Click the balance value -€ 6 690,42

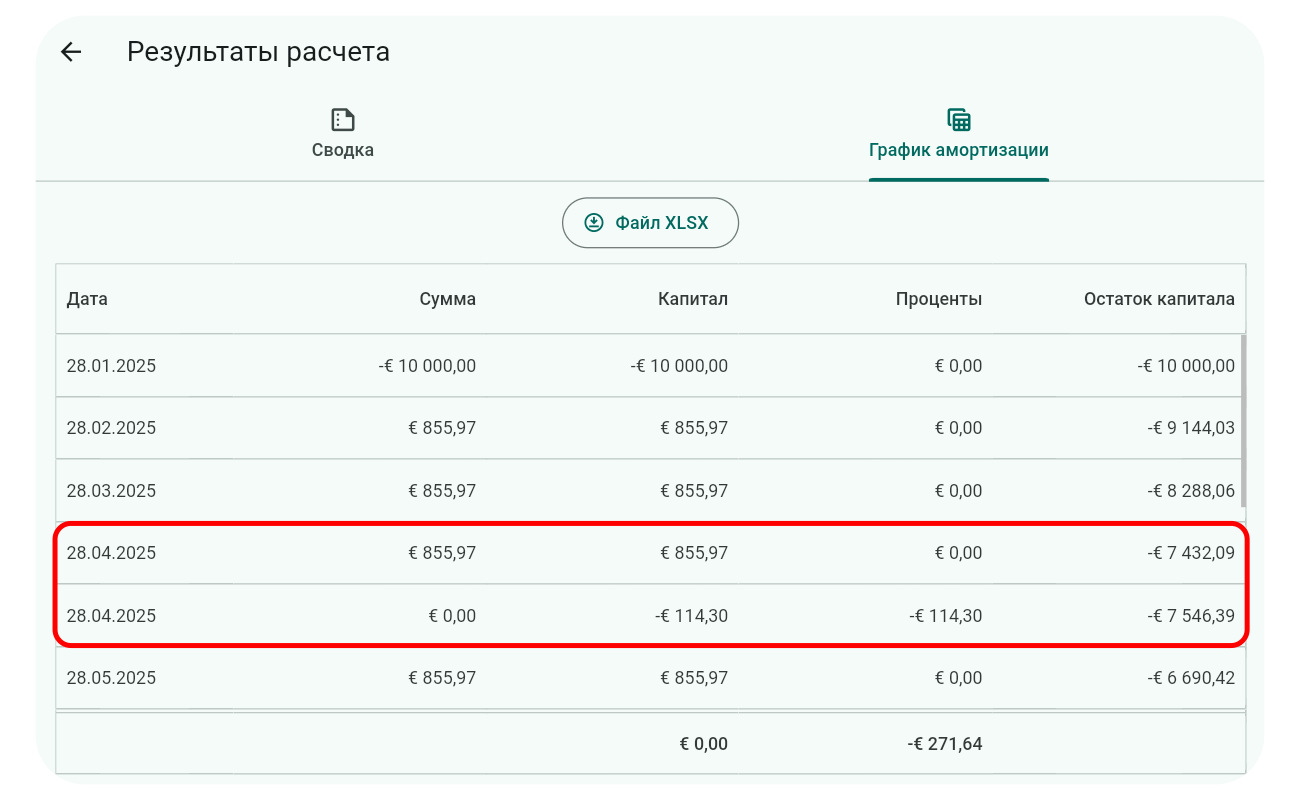point(1191,678)
